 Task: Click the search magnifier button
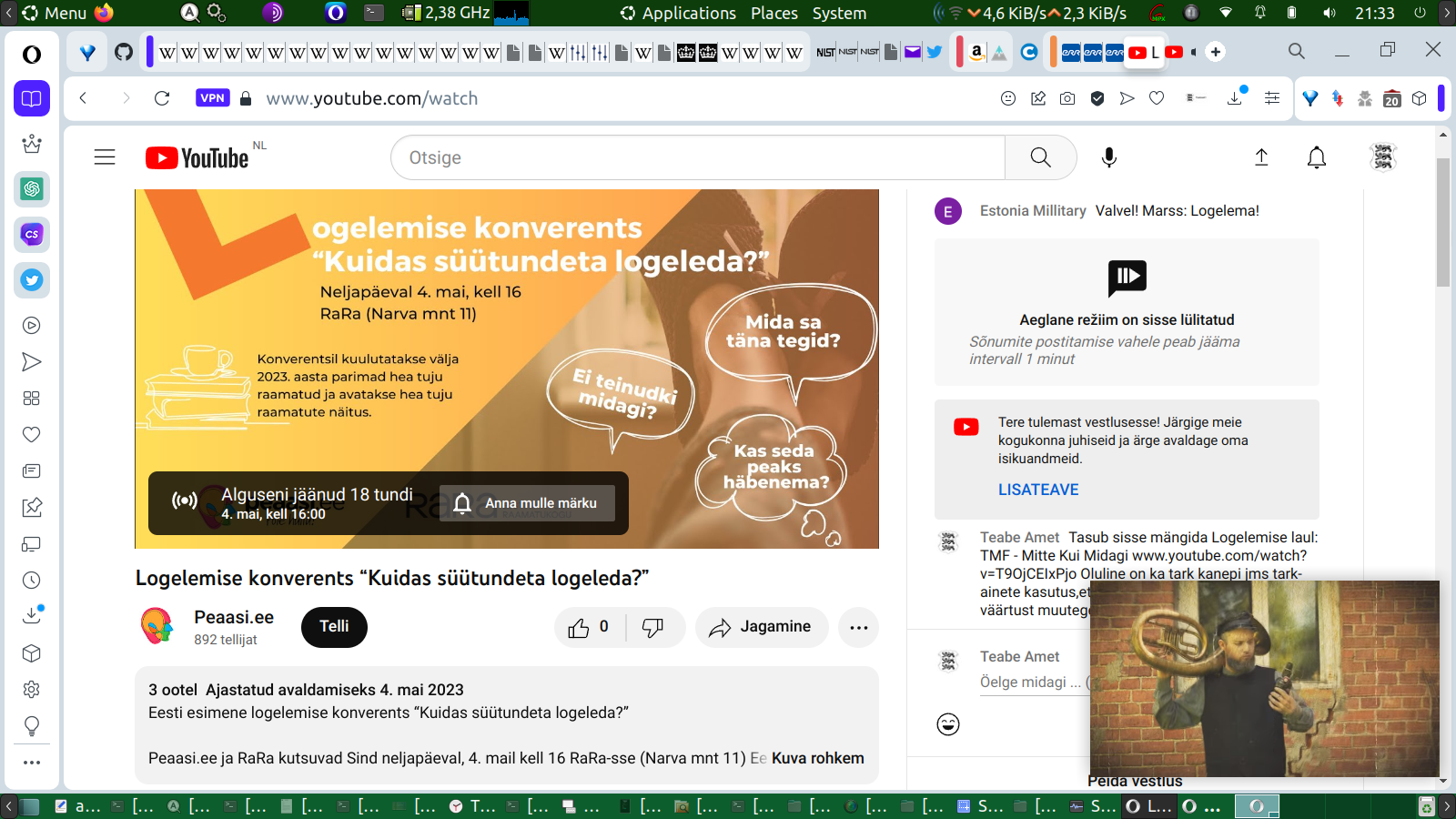coord(1040,157)
